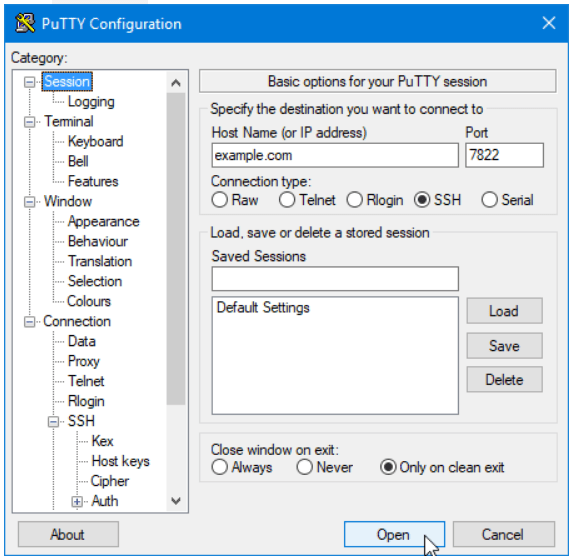The width and height of the screenshot is (573, 557).
Task: Open the Window category
Action: click(68, 201)
